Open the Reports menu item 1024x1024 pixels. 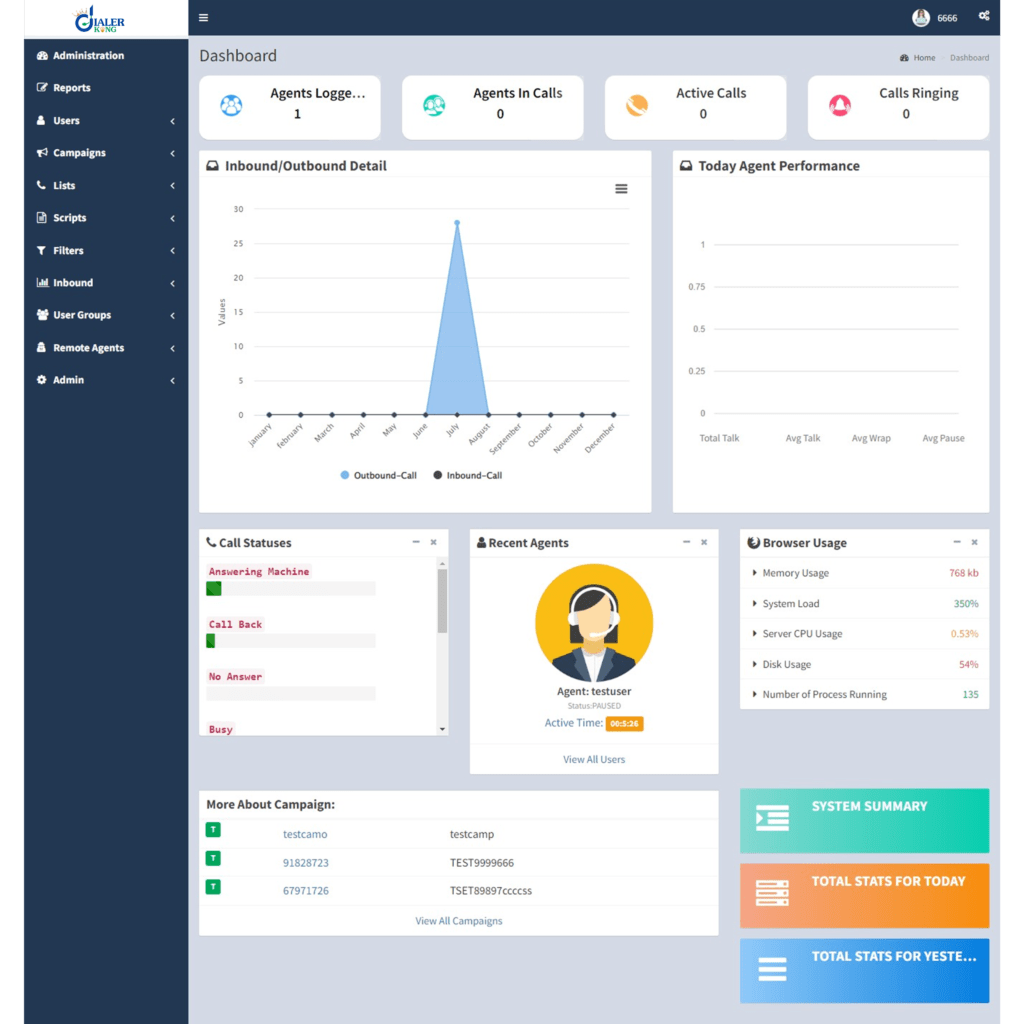click(x=106, y=88)
